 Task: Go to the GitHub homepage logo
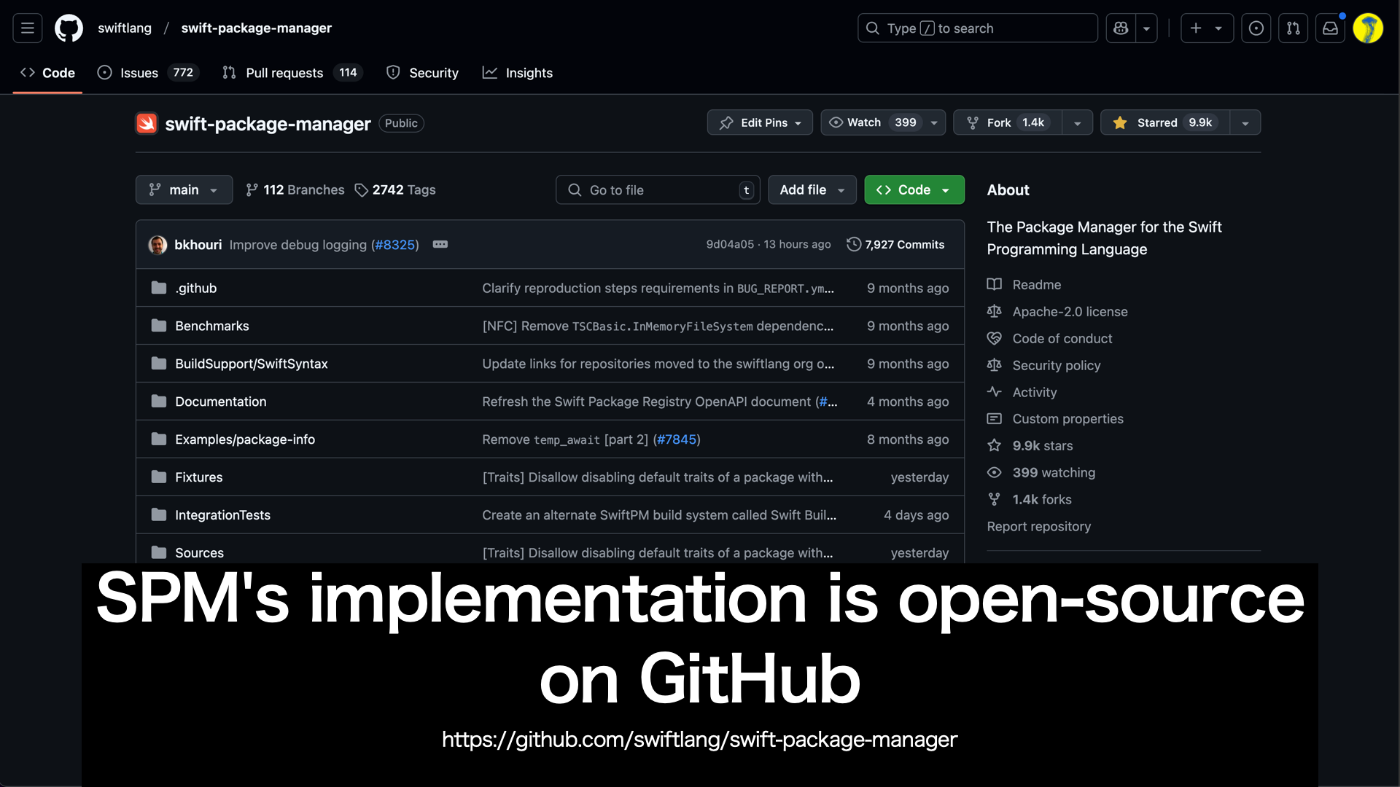point(69,28)
